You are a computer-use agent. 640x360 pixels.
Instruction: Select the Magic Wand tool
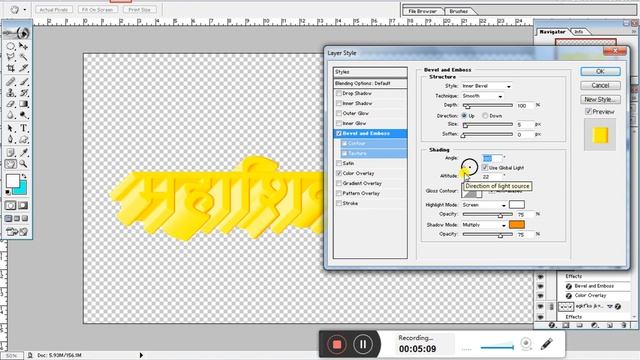23,57
